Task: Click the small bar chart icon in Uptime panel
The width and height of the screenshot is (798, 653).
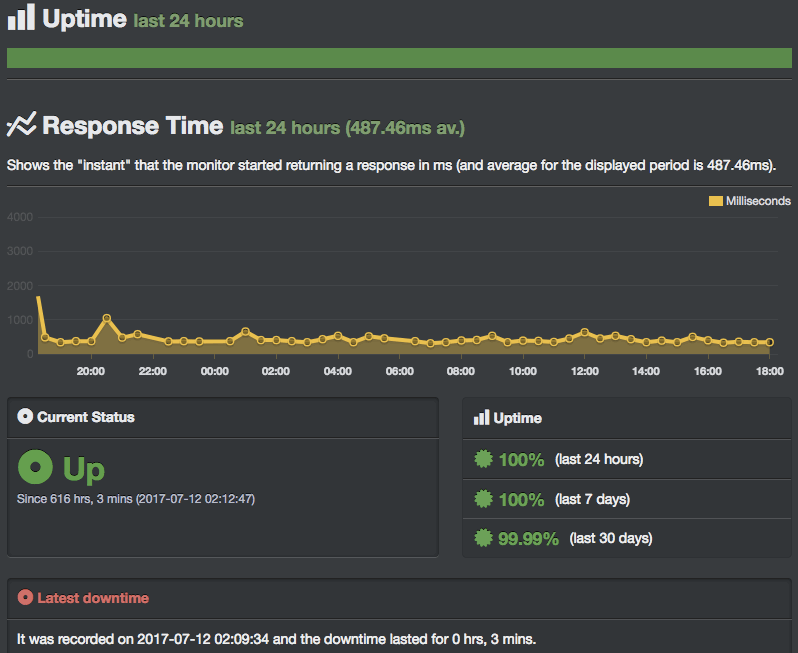Action: click(x=481, y=417)
